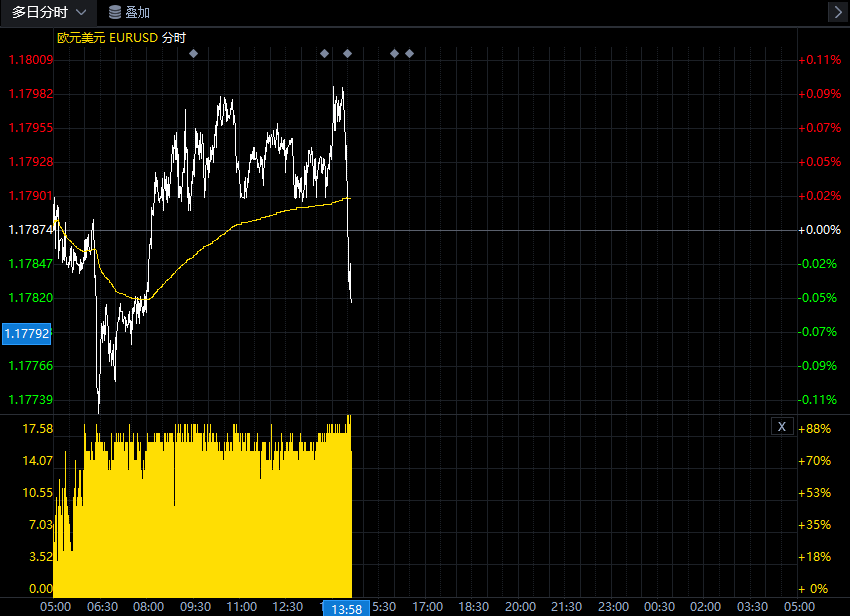Click the 分时 label beside EURUSD
This screenshot has width=850, height=616.
coord(173,38)
